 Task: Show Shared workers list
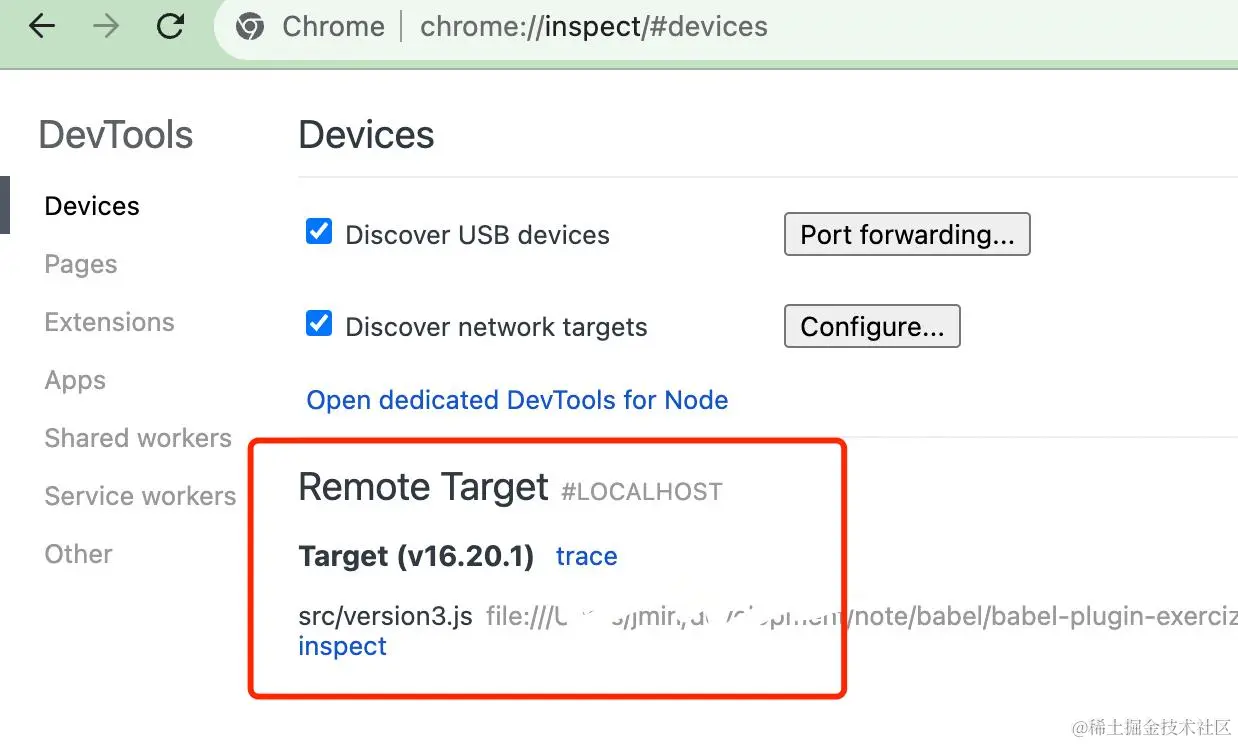pos(138,438)
